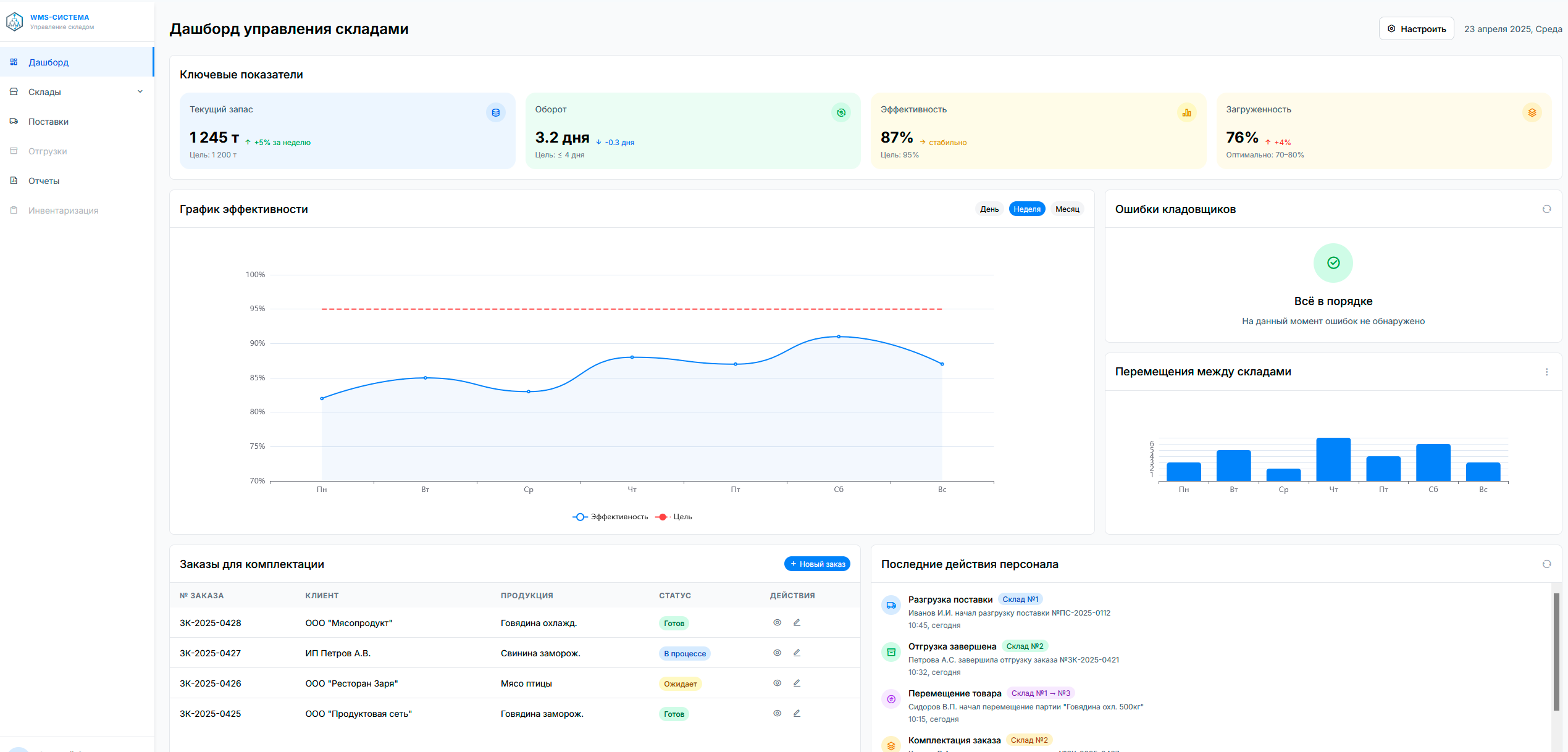Screen dimensions: 1568x752
Task: Click the Загруженность layers icon
Action: coord(1532,112)
